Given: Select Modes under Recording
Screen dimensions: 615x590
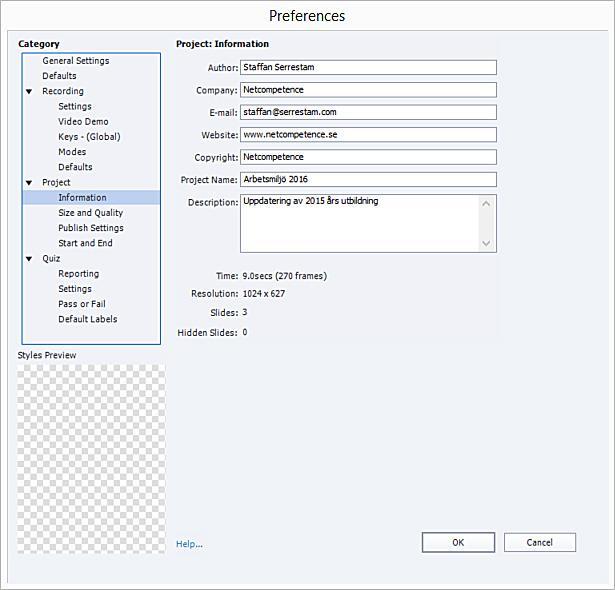Looking at the screenshot, I should [72, 152].
